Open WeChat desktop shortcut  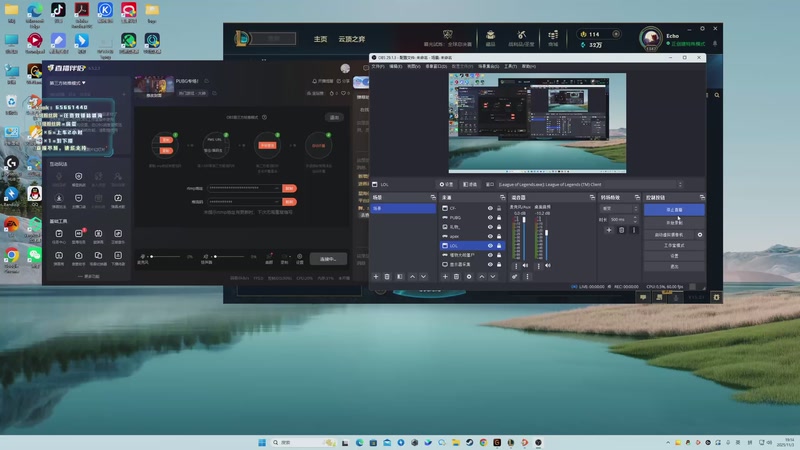tap(35, 258)
